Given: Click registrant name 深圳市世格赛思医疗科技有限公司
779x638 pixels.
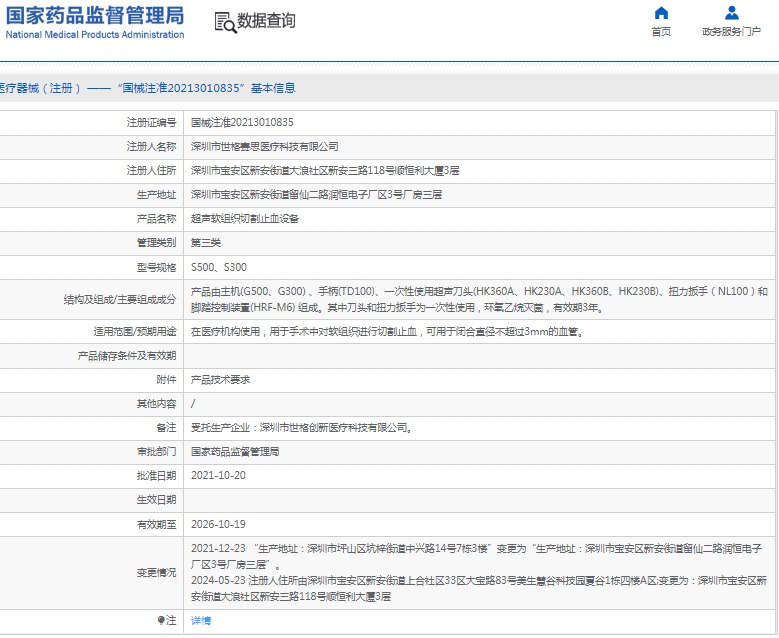Looking at the screenshot, I should click(x=265, y=147).
